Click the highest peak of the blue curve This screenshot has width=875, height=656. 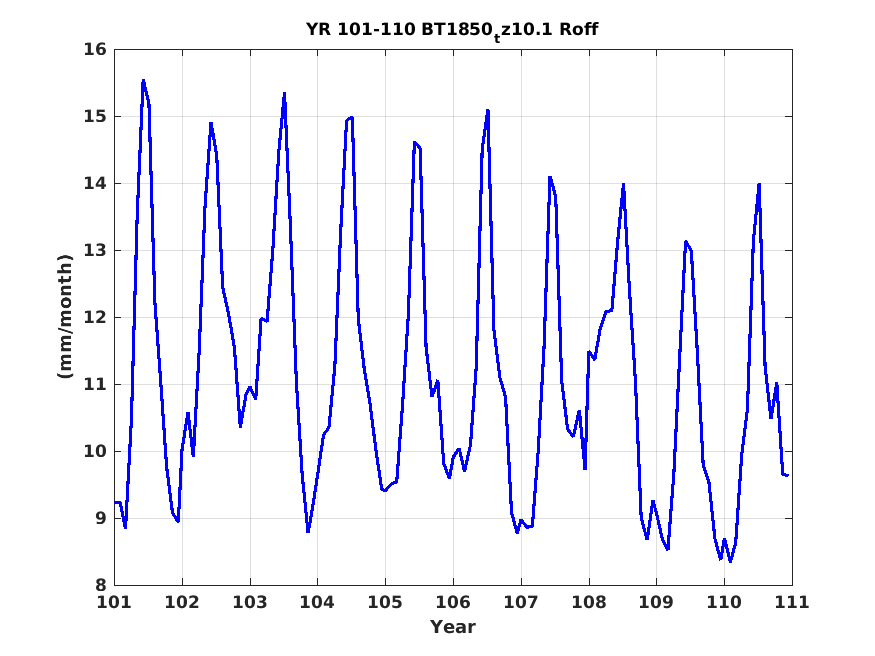[143, 81]
